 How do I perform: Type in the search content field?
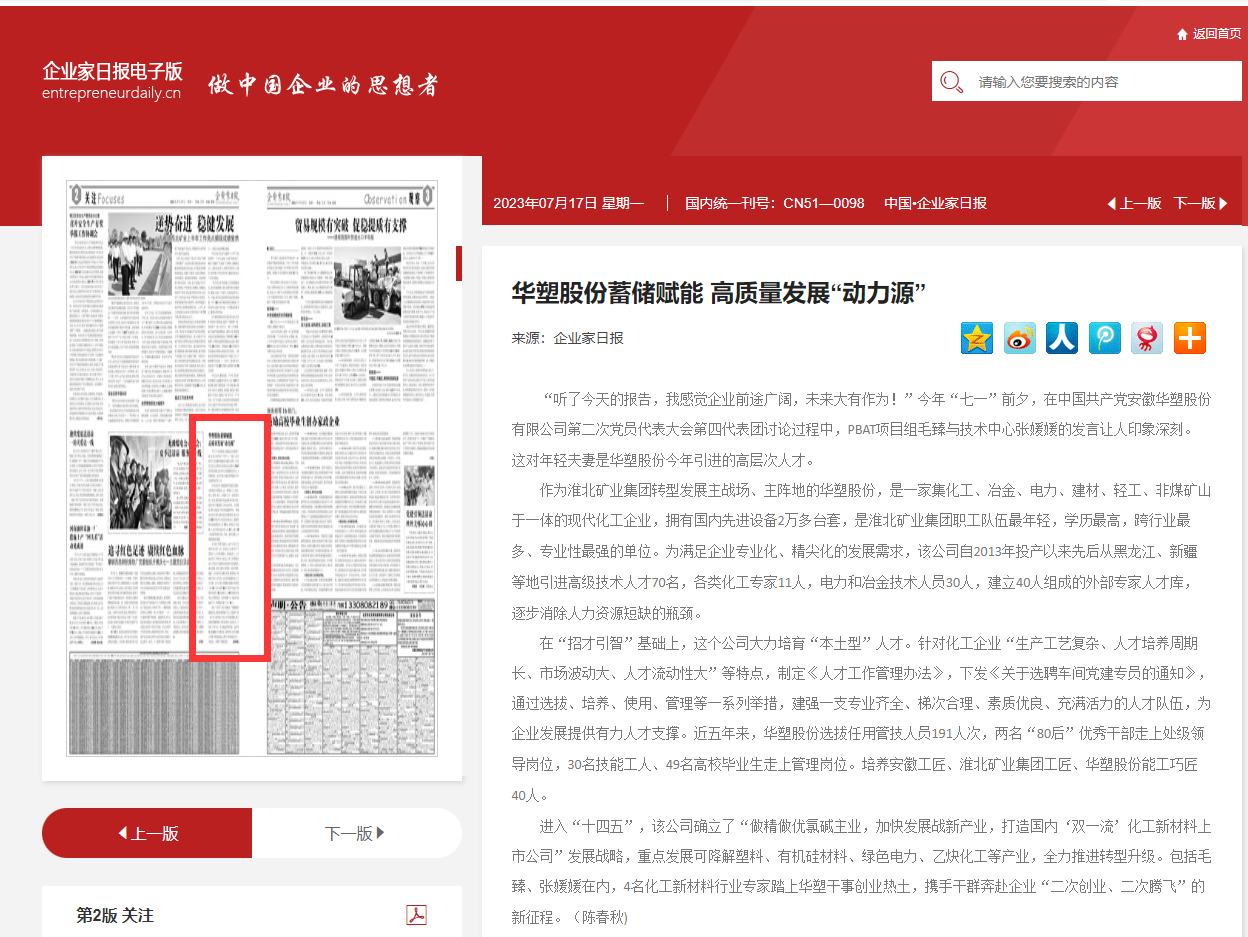click(1100, 82)
